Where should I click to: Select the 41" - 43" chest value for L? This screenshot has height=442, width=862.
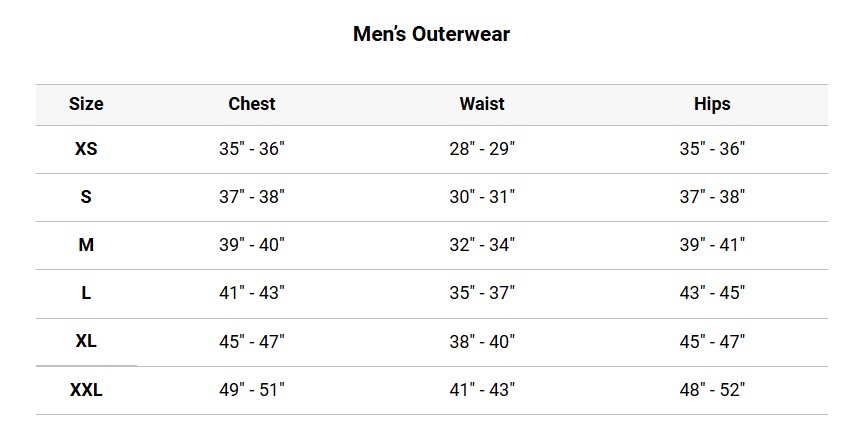coord(252,293)
